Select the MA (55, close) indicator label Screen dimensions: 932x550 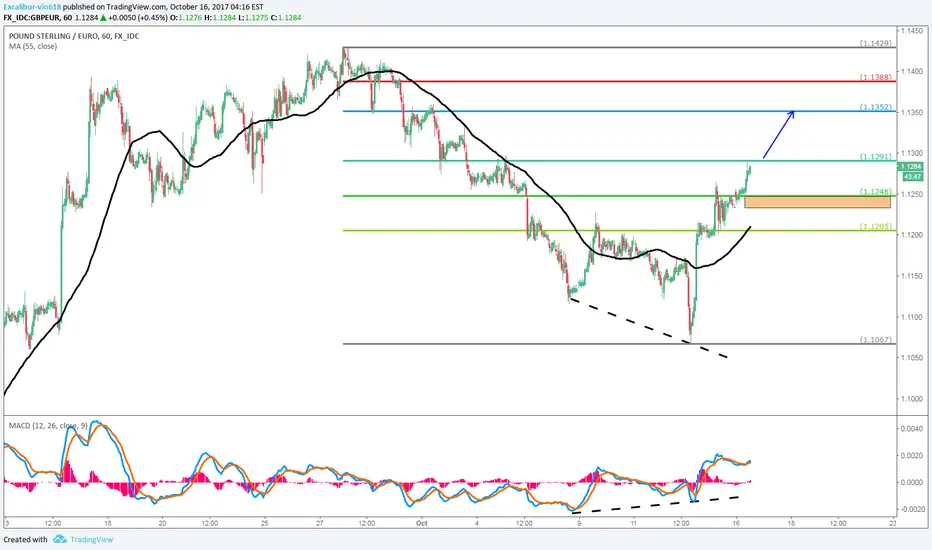(x=33, y=46)
